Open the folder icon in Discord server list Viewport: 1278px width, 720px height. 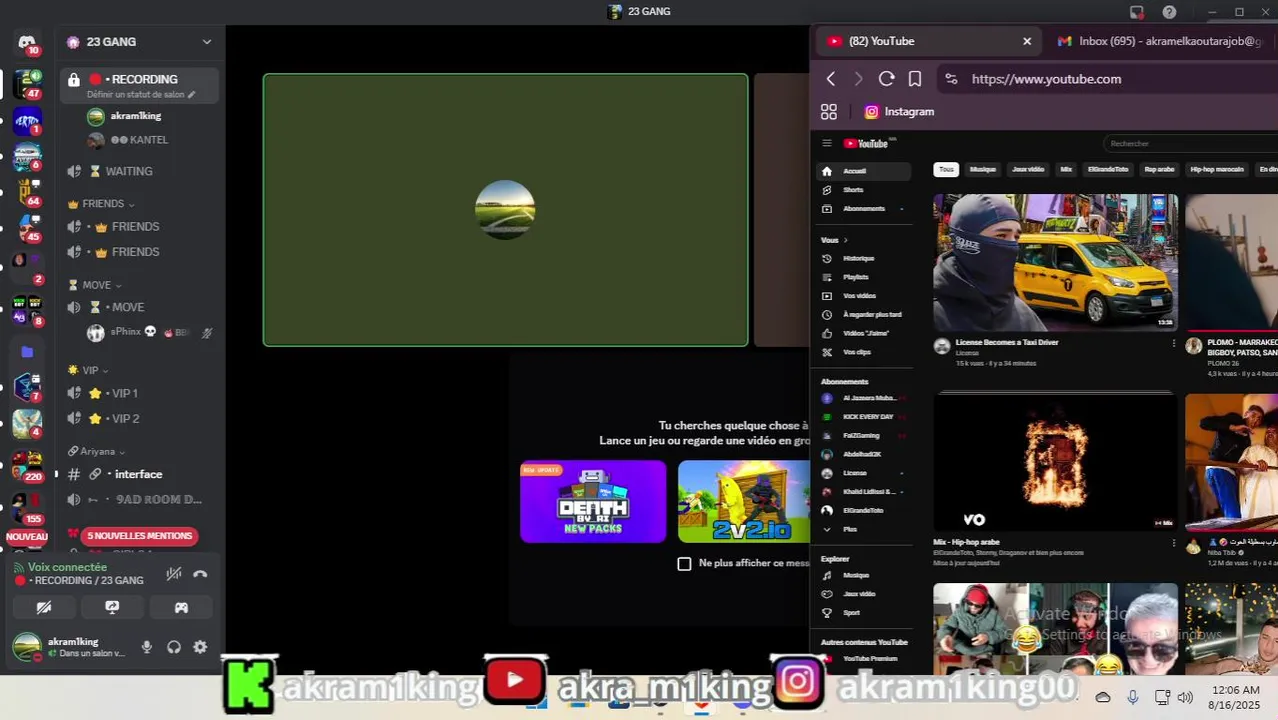[27, 352]
